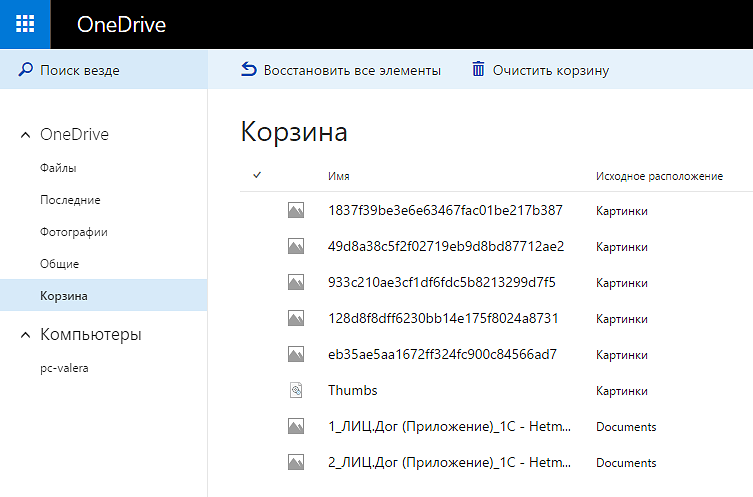Image resolution: width=753 pixels, height=497 pixels.
Task: Select file name 933c210ae3cf1df6fdc5b8213299d7f5
Action: pyautogui.click(x=442, y=282)
